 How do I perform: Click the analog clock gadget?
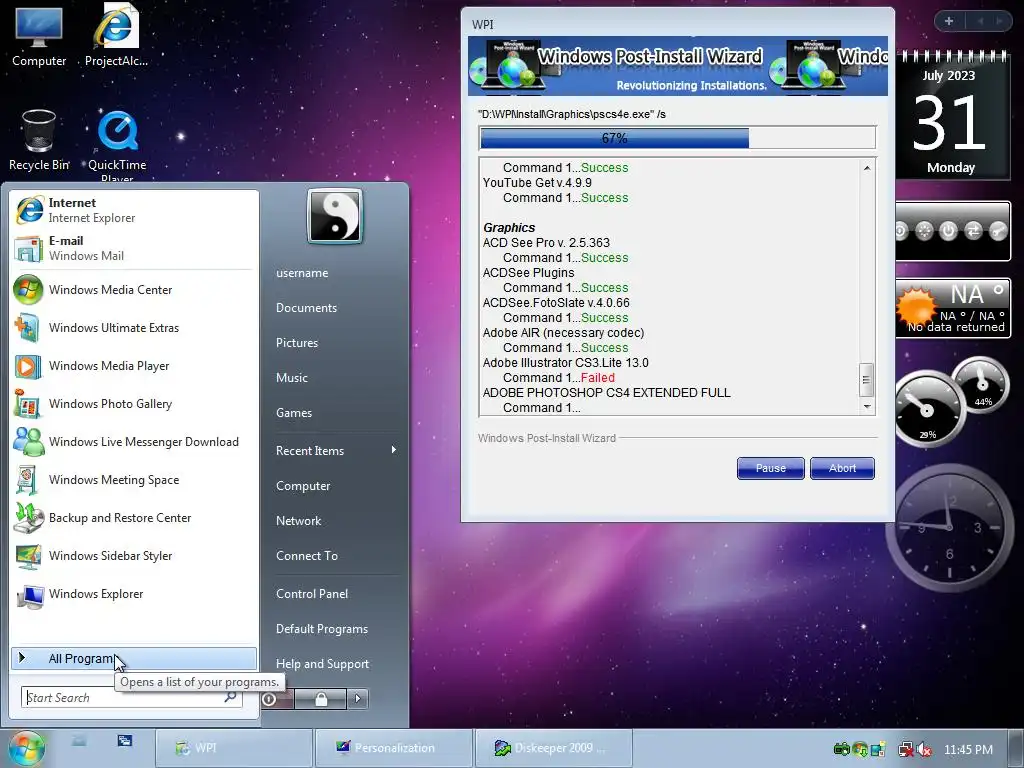pos(950,528)
